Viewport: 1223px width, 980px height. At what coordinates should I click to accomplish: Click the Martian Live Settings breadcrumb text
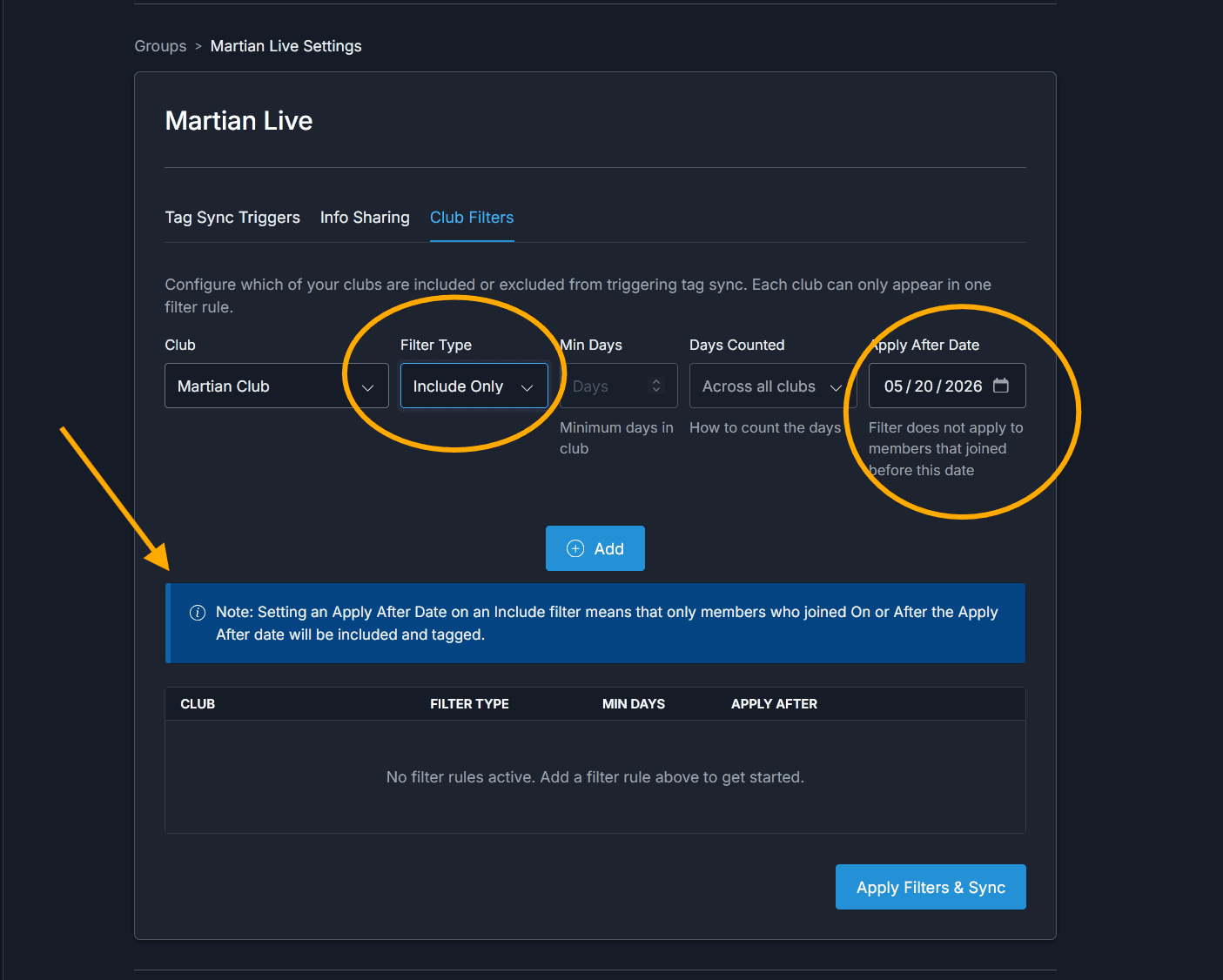coord(286,46)
